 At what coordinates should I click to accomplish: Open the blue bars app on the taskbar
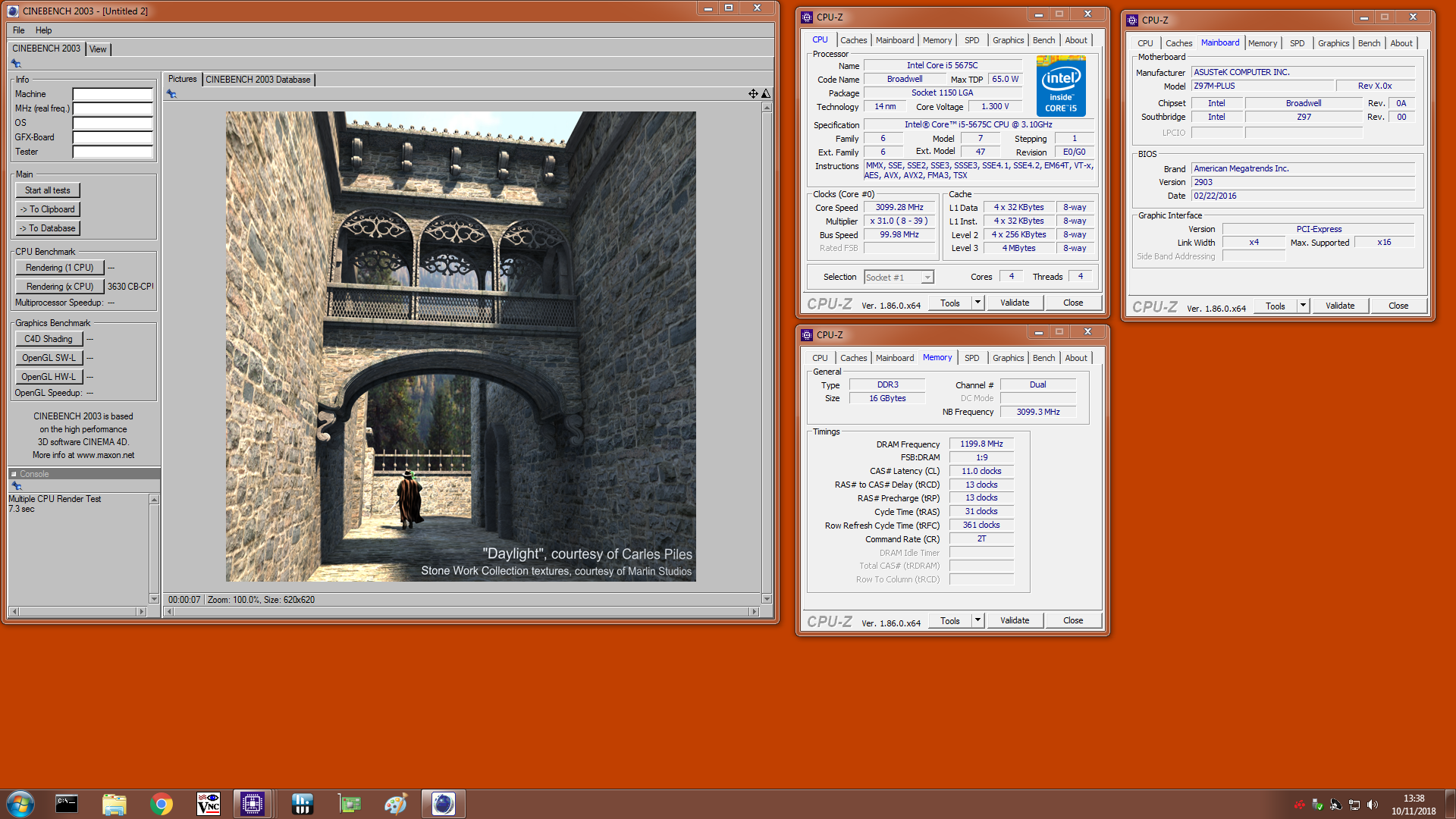(x=302, y=804)
